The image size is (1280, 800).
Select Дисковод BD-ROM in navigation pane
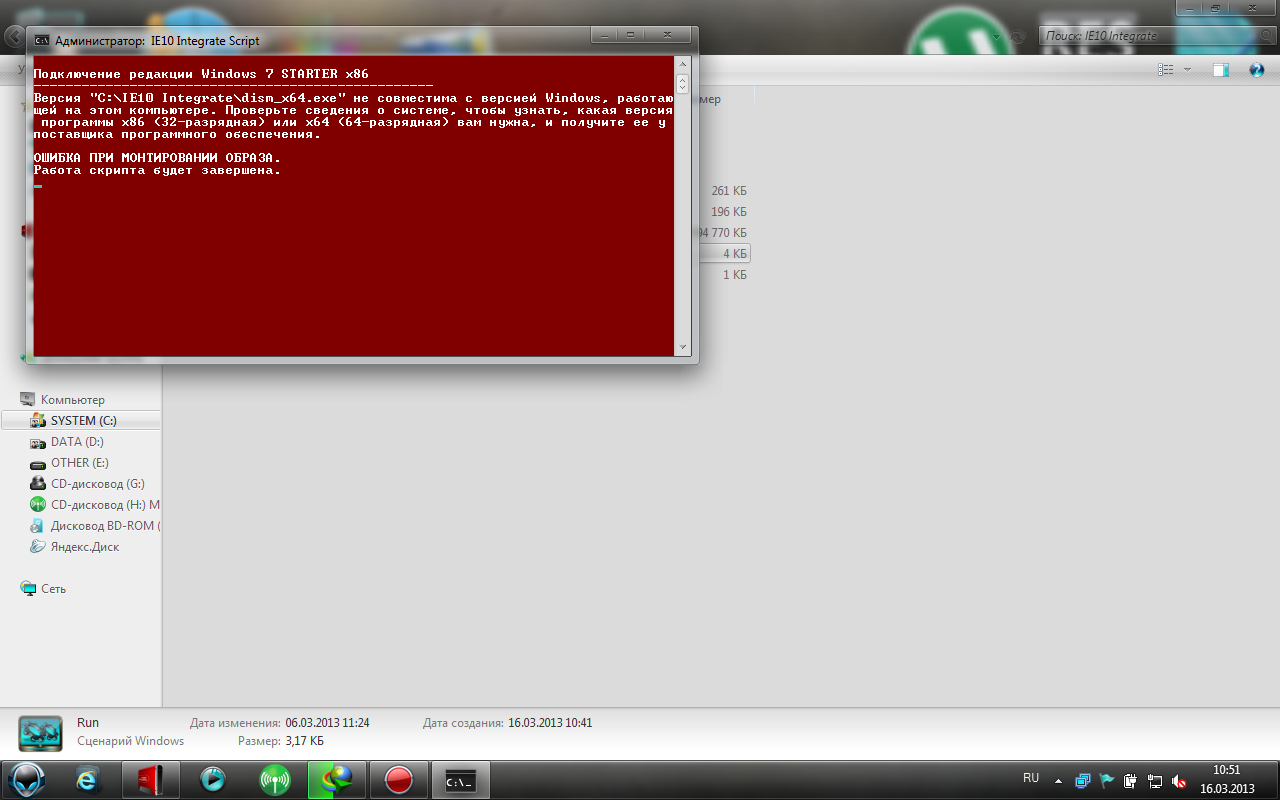(95, 526)
